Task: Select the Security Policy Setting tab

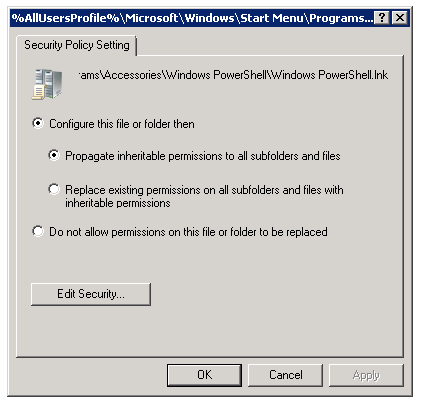Action: (77, 45)
